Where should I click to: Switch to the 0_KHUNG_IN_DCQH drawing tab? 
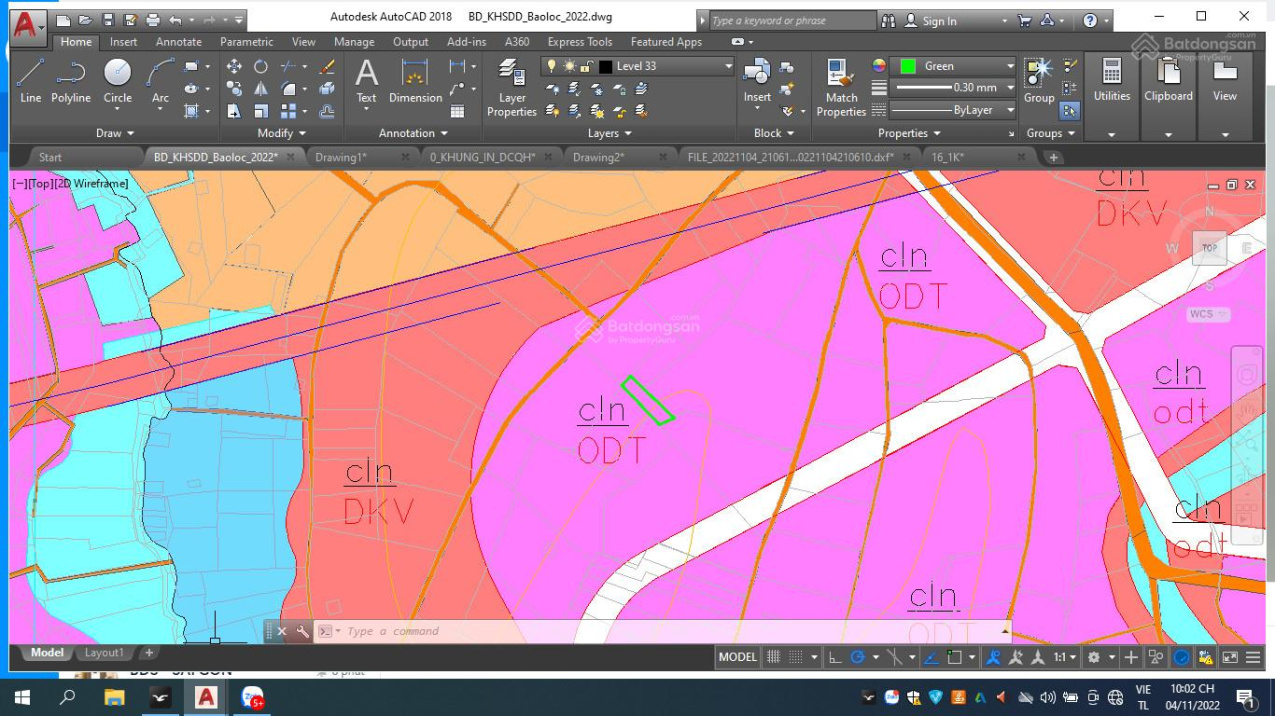pyautogui.click(x=482, y=157)
